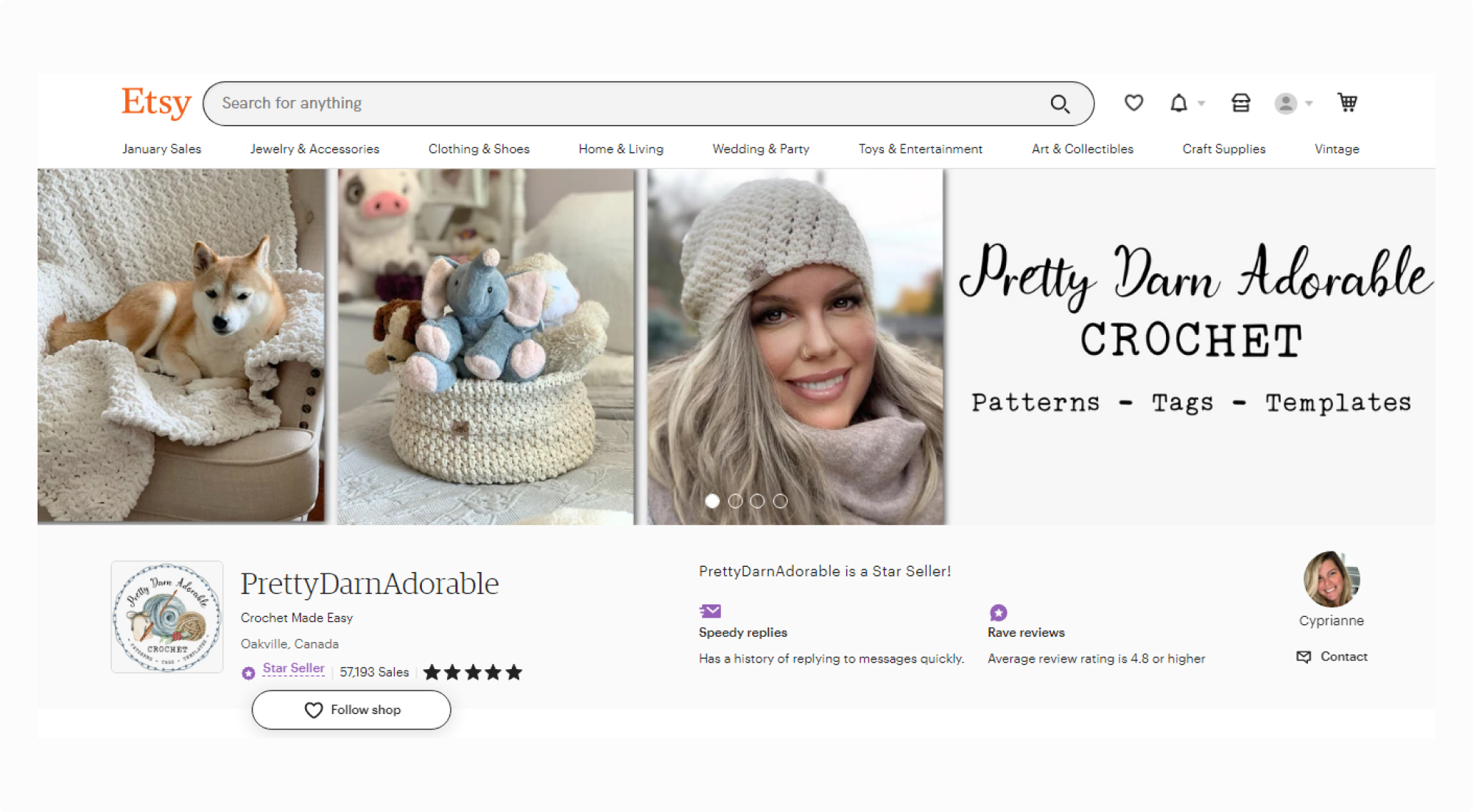Open the gift cards icon
The image size is (1473, 812).
coord(1240,103)
